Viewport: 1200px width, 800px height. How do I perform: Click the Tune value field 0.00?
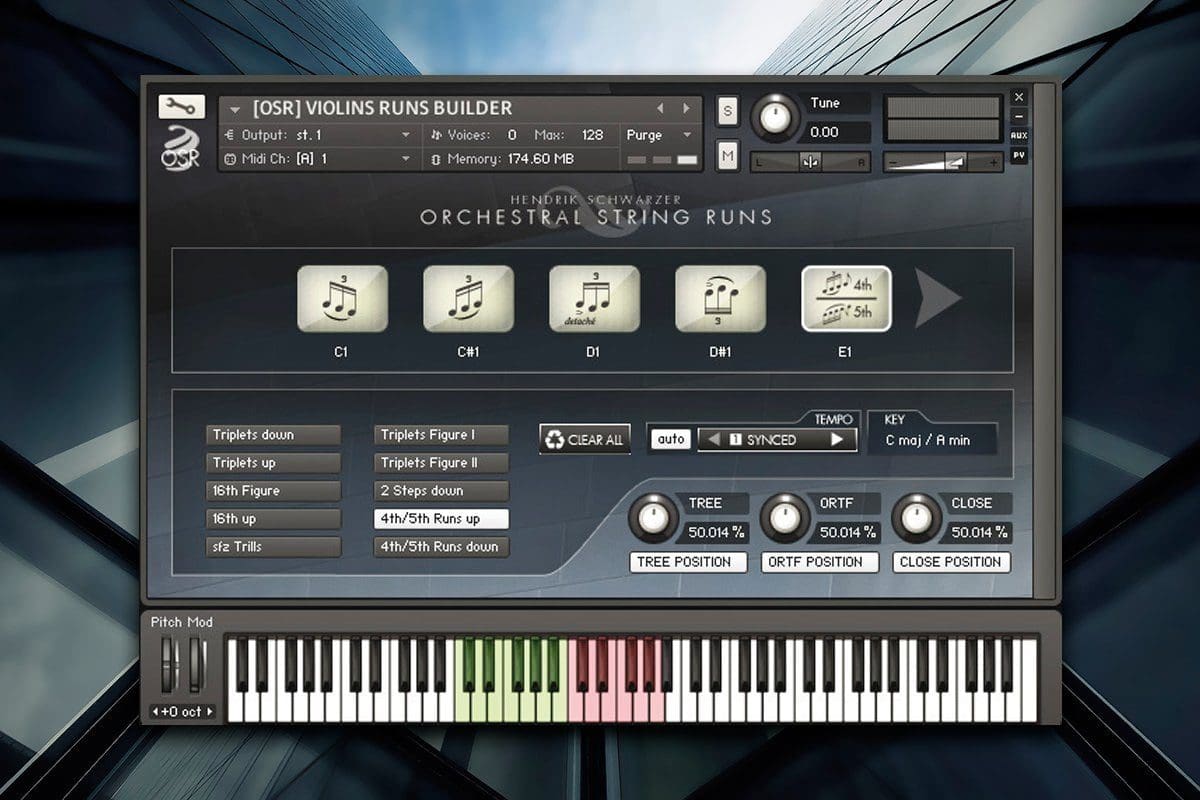point(838,132)
